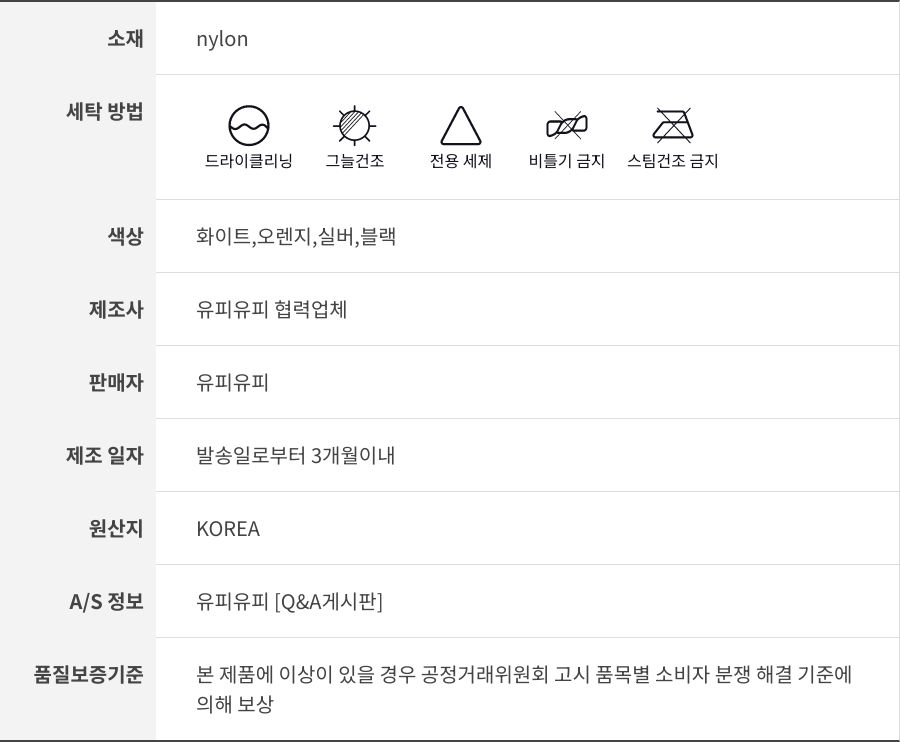Click the shade dry sun icon
900x742 pixels.
pos(354,126)
